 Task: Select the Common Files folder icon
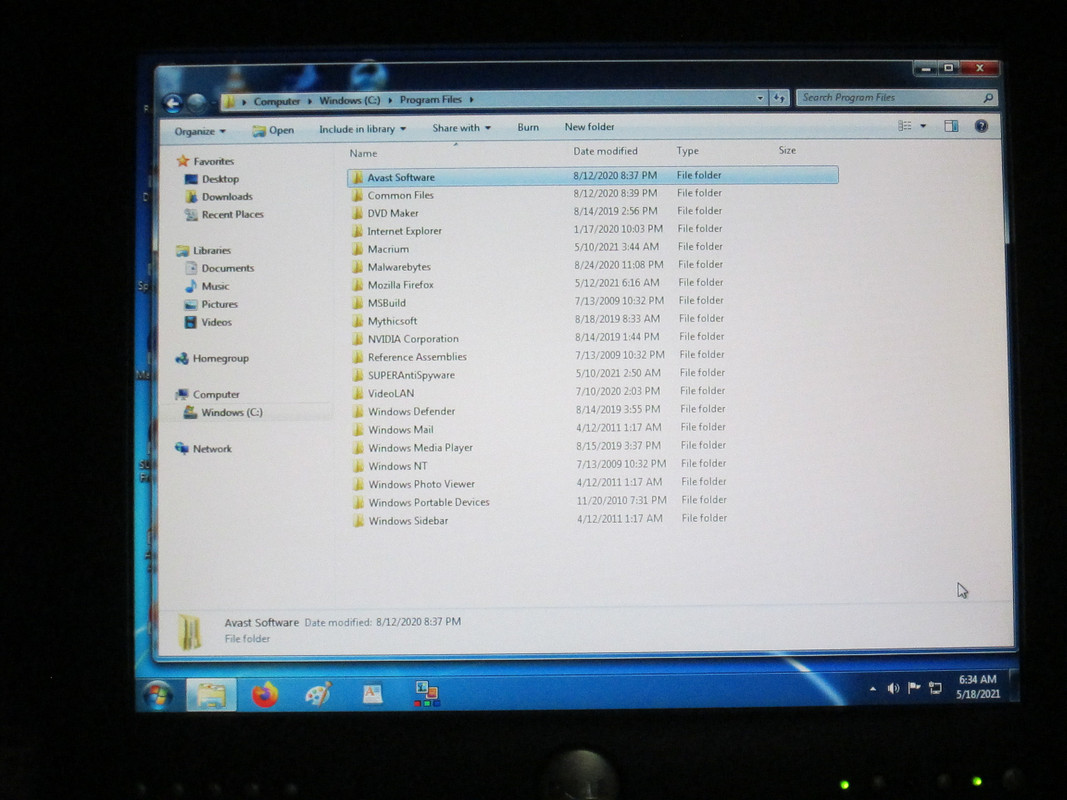tap(357, 195)
